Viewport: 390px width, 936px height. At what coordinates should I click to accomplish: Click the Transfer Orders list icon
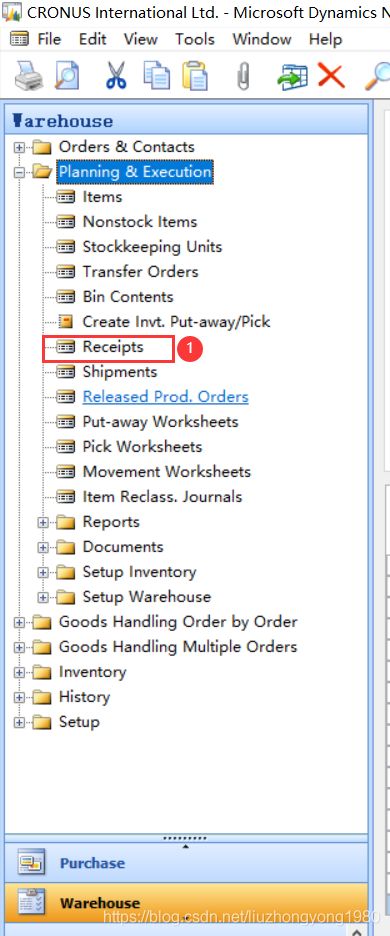[66, 272]
